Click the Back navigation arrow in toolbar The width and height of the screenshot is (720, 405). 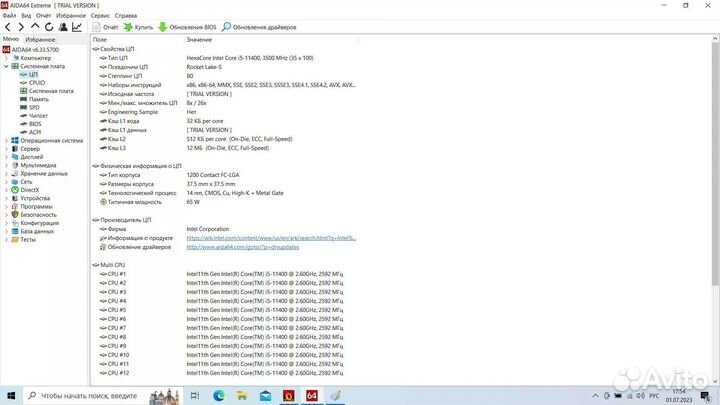(7, 27)
